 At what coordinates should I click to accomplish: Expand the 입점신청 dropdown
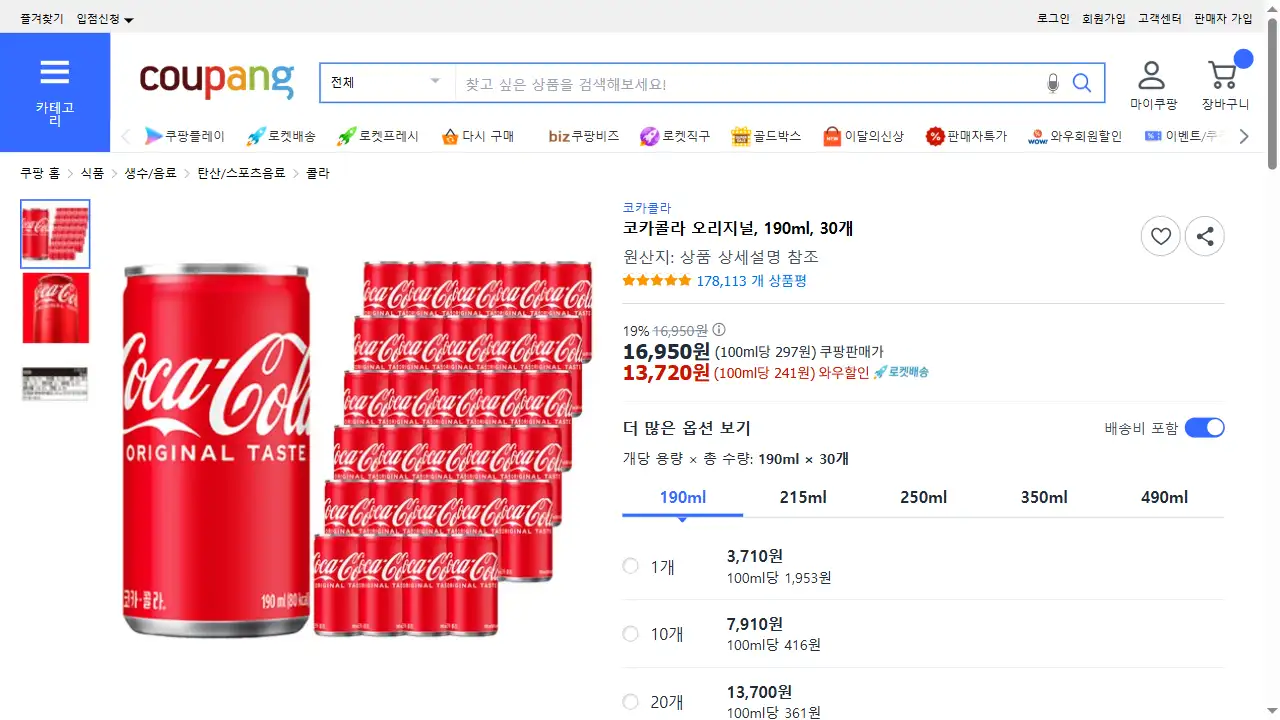coord(105,19)
